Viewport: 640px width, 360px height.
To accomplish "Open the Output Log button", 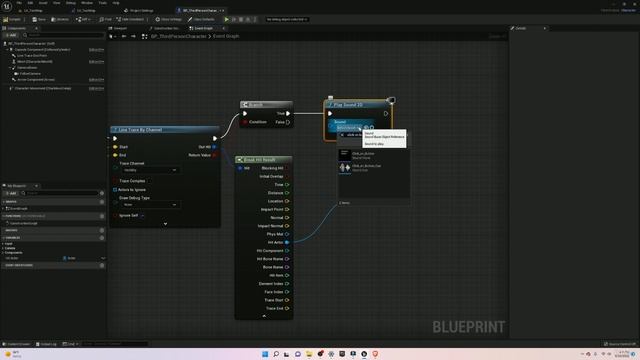I will [x=46, y=344].
